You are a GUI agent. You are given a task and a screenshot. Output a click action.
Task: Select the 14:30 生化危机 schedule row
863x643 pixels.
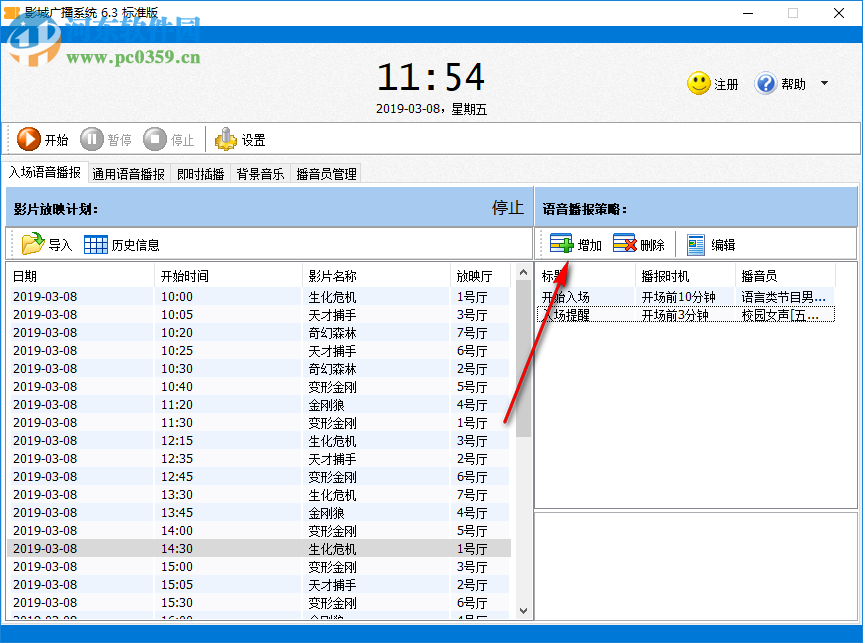250,548
